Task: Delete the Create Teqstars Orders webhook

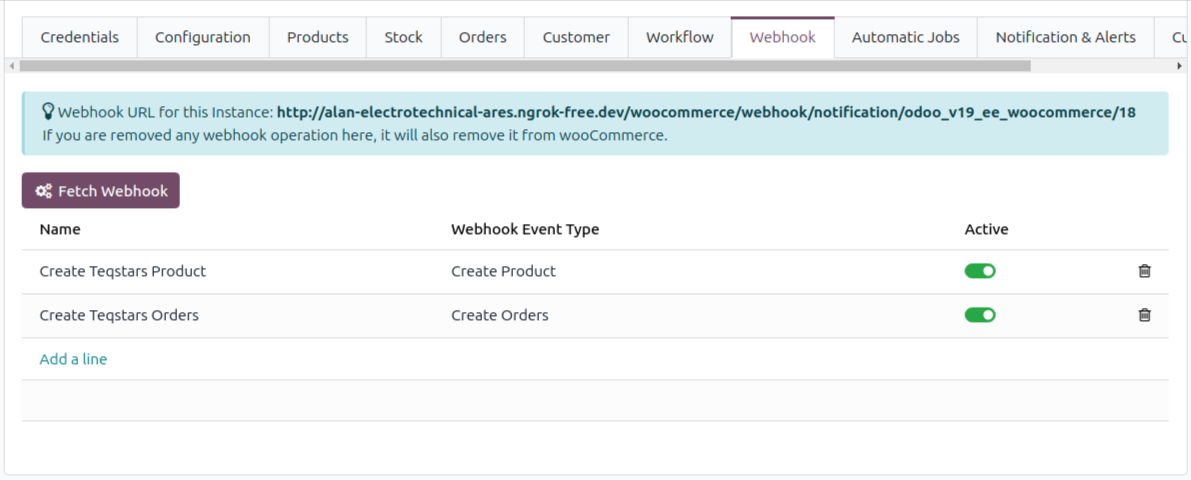Action: click(1144, 315)
